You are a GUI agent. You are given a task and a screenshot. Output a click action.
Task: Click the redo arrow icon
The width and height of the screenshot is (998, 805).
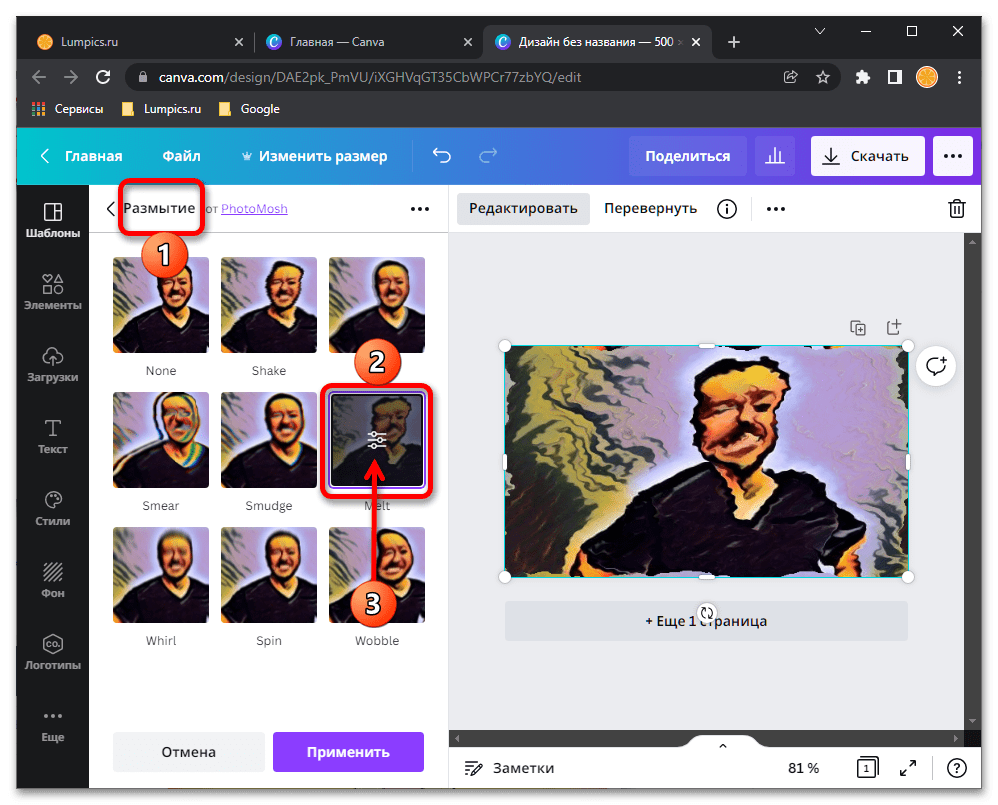(488, 156)
